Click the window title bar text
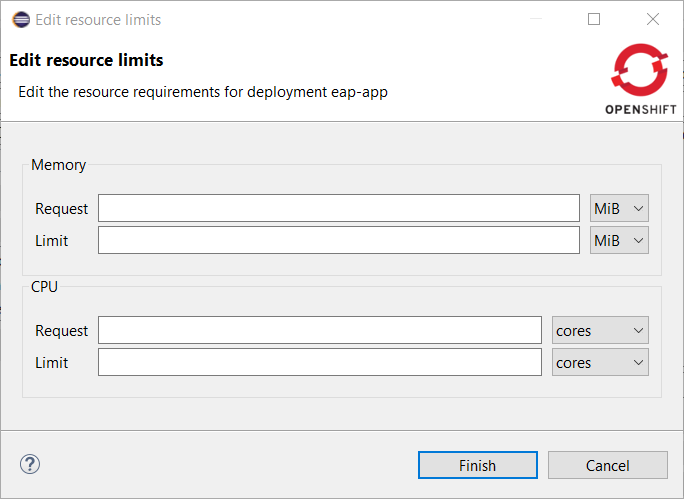Viewport: 684px width, 499px height. tap(98, 20)
